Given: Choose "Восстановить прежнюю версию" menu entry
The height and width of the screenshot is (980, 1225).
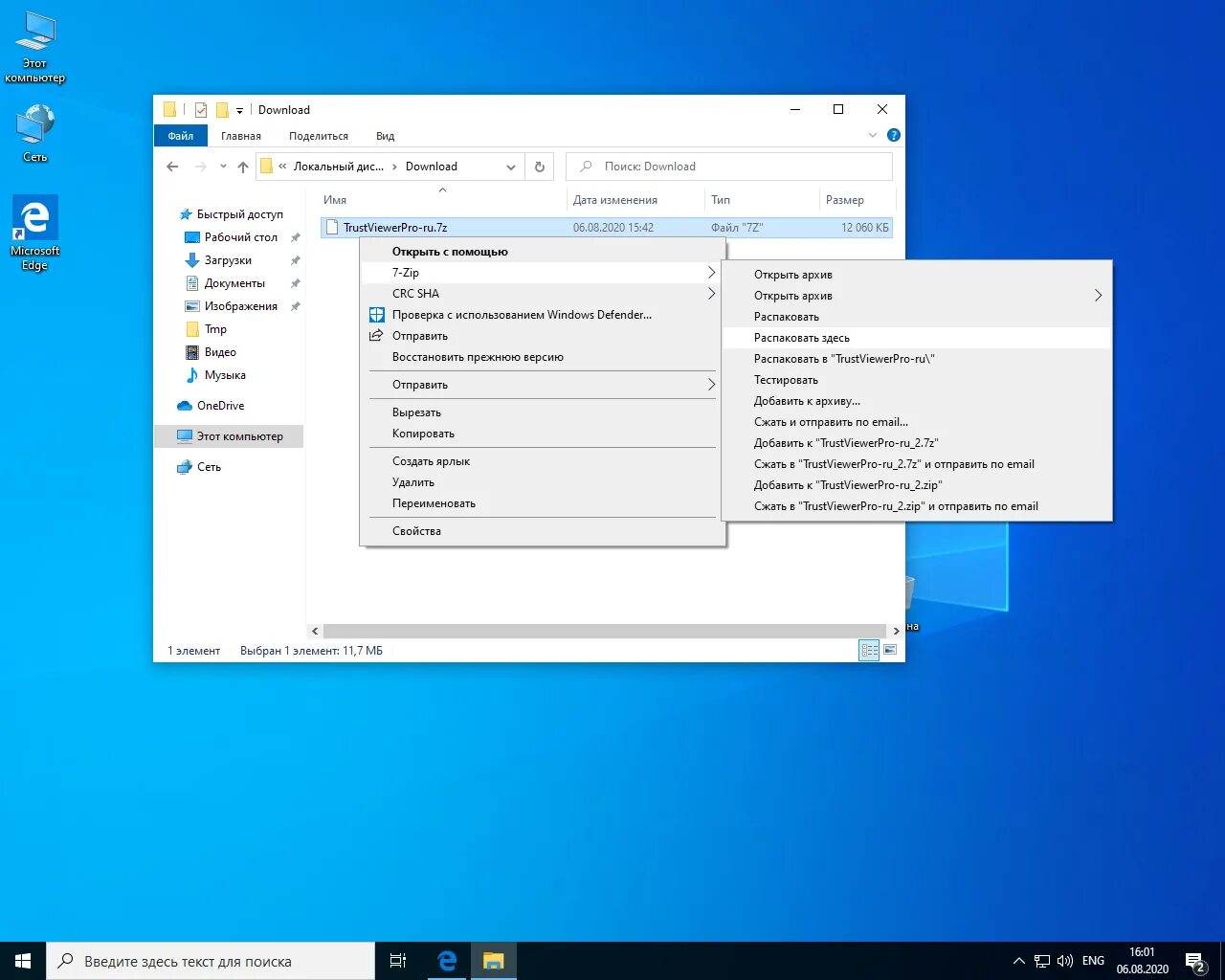Looking at the screenshot, I should click(x=543, y=357).
